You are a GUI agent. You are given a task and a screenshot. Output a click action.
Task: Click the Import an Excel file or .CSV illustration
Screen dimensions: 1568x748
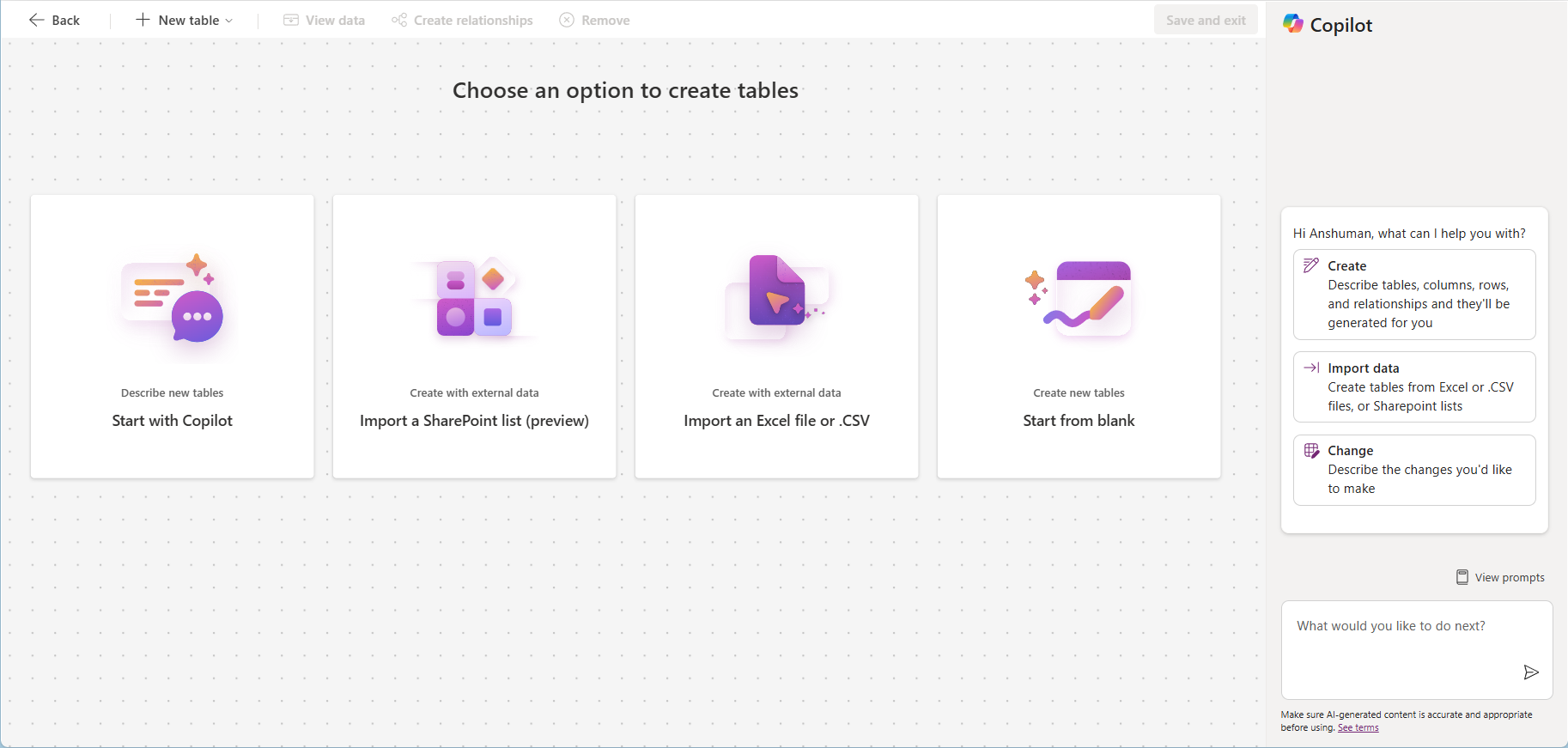click(x=777, y=298)
